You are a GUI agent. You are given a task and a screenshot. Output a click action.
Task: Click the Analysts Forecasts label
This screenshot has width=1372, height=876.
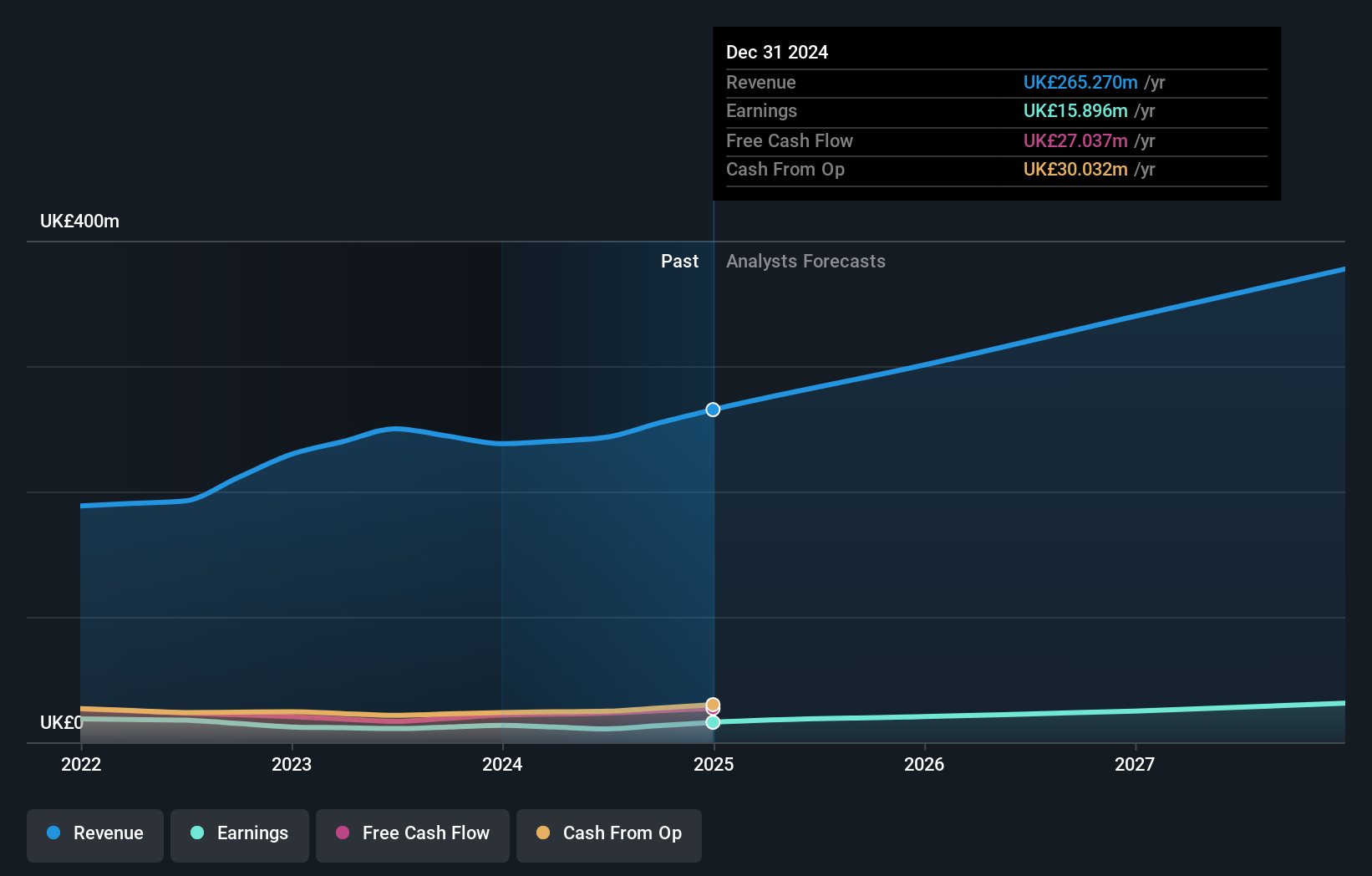[805, 262]
